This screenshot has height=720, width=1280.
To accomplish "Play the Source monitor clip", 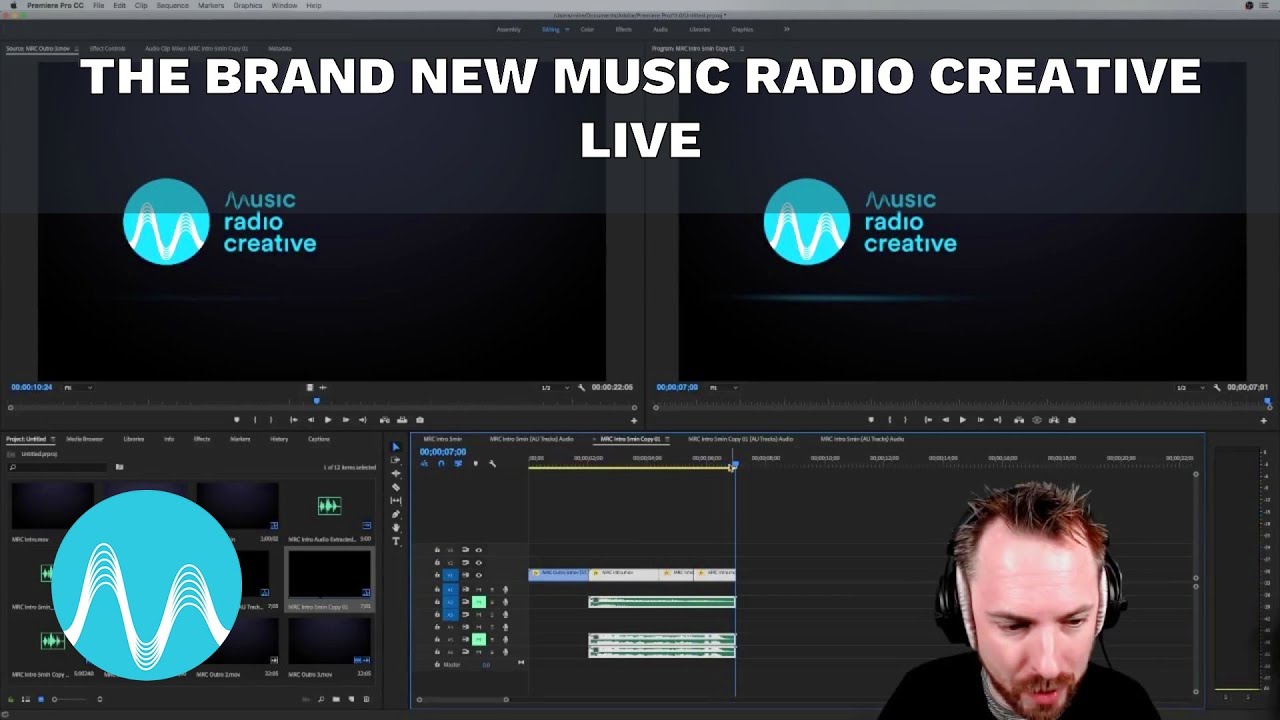I will 328,420.
